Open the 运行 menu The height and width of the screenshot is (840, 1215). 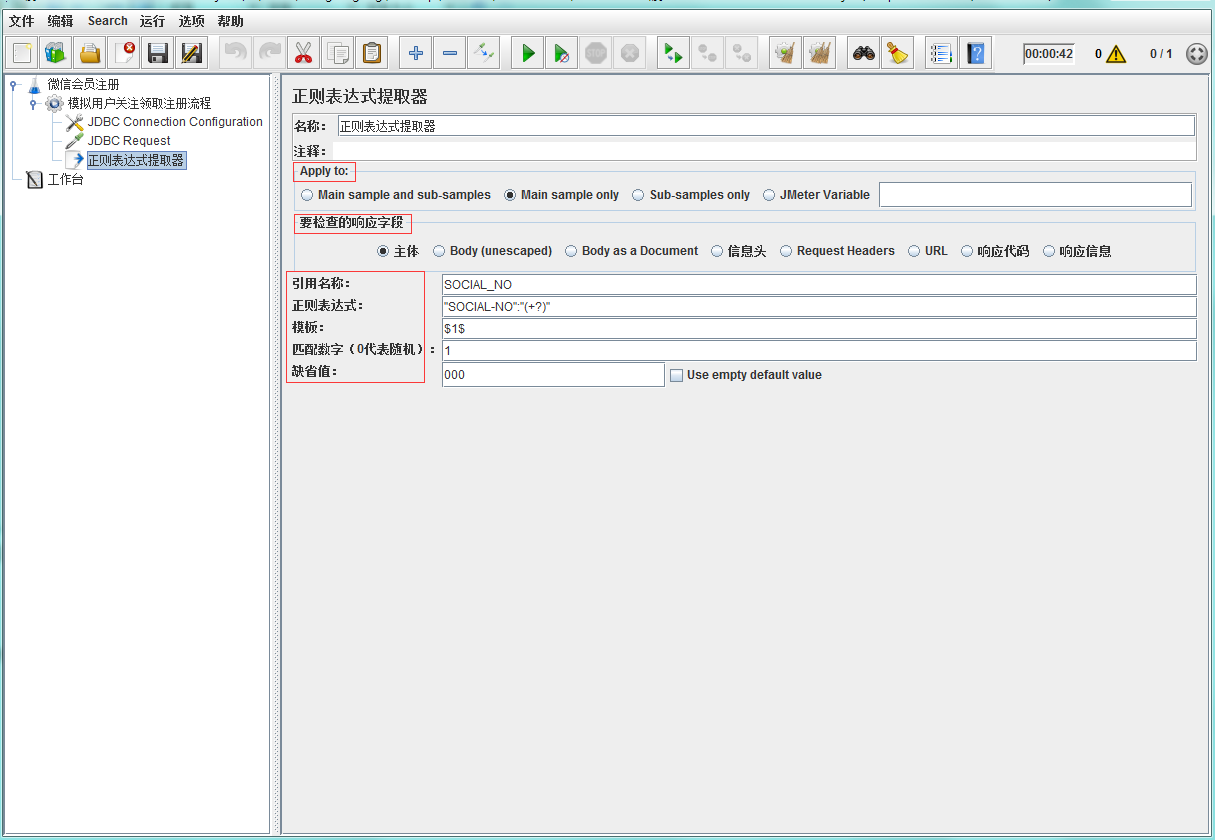coord(152,21)
